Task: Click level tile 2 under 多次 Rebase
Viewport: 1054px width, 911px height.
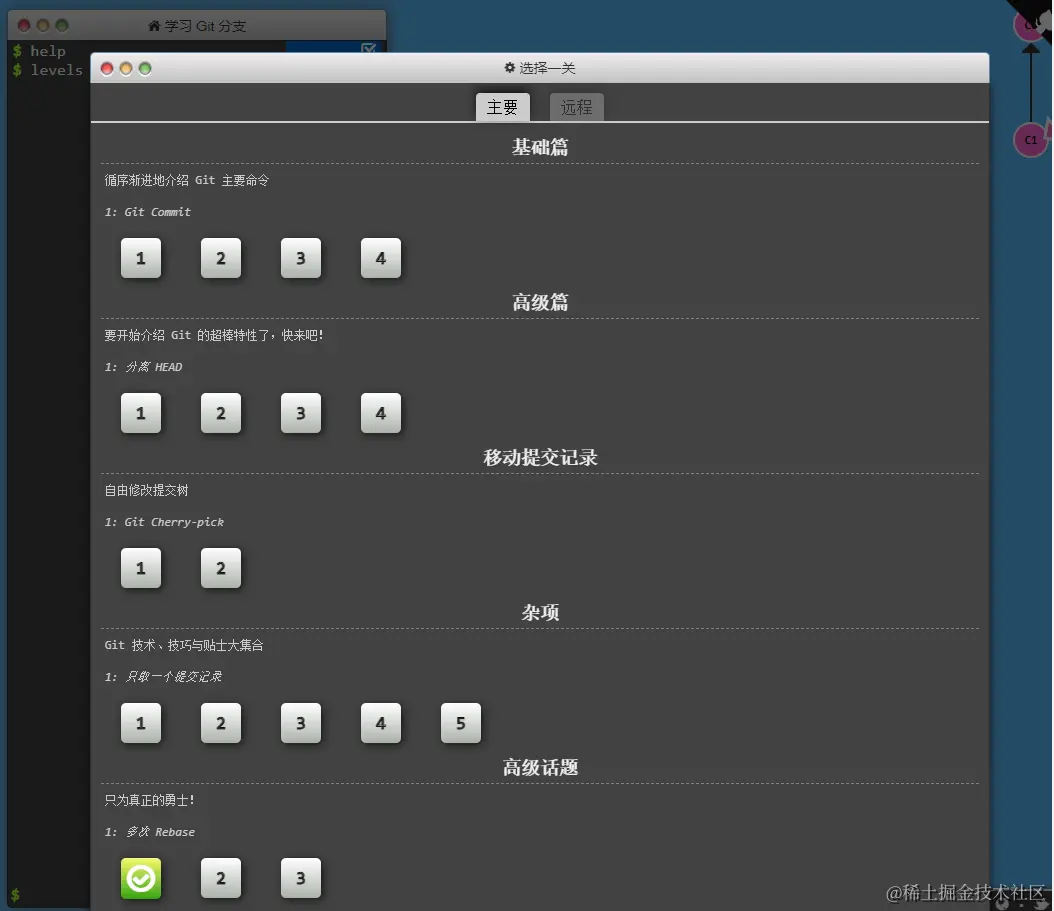Action: tap(221, 878)
